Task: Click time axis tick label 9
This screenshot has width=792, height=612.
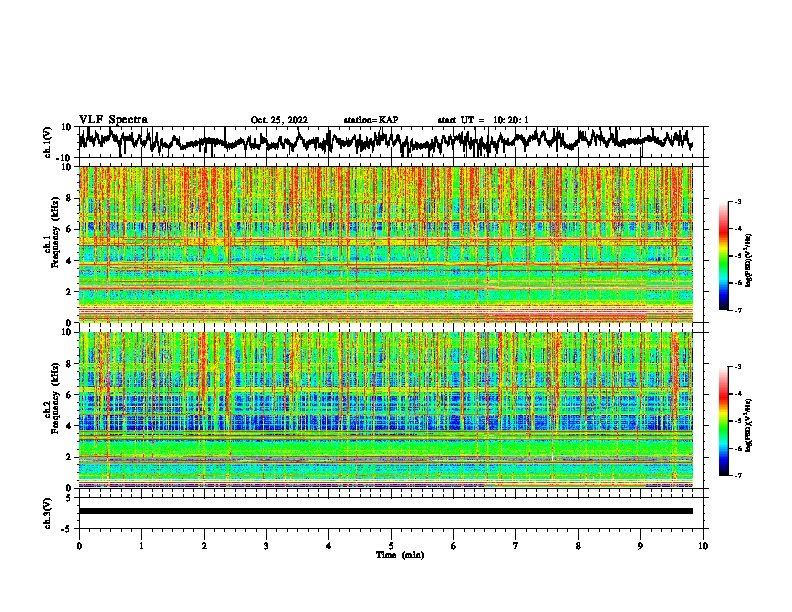Action: click(640, 546)
